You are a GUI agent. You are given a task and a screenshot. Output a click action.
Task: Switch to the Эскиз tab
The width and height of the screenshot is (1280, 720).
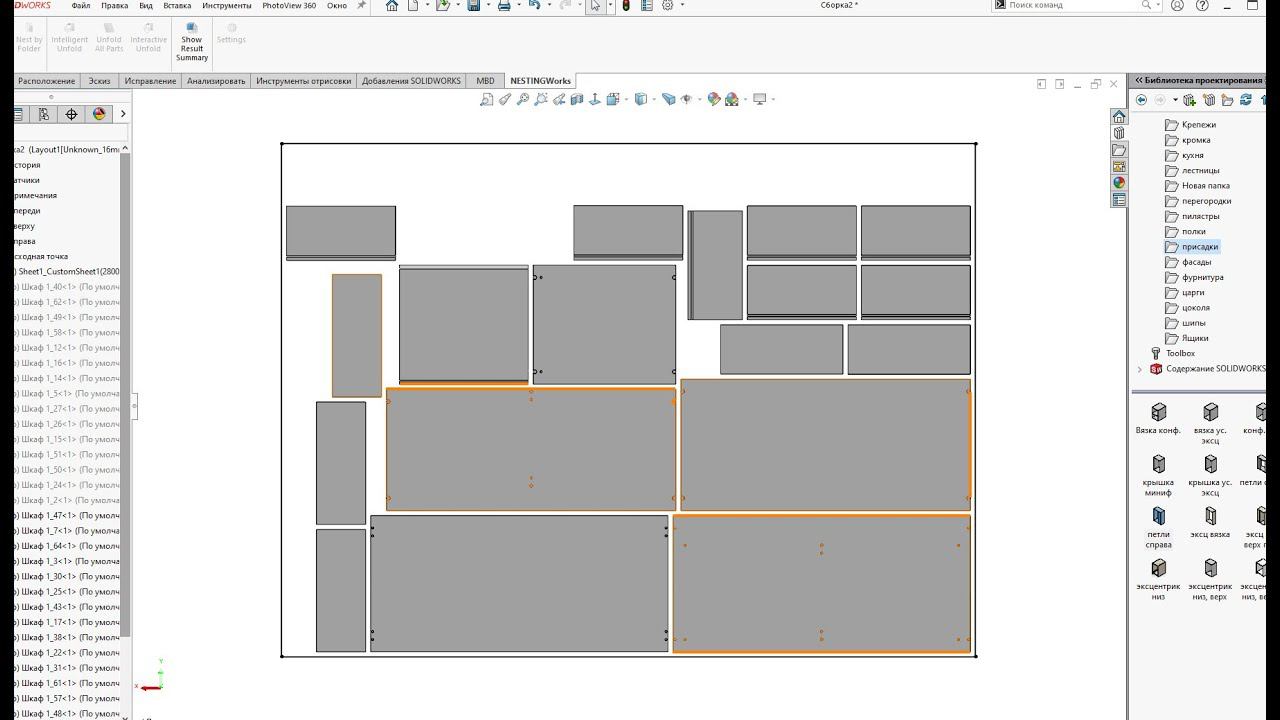click(99, 81)
